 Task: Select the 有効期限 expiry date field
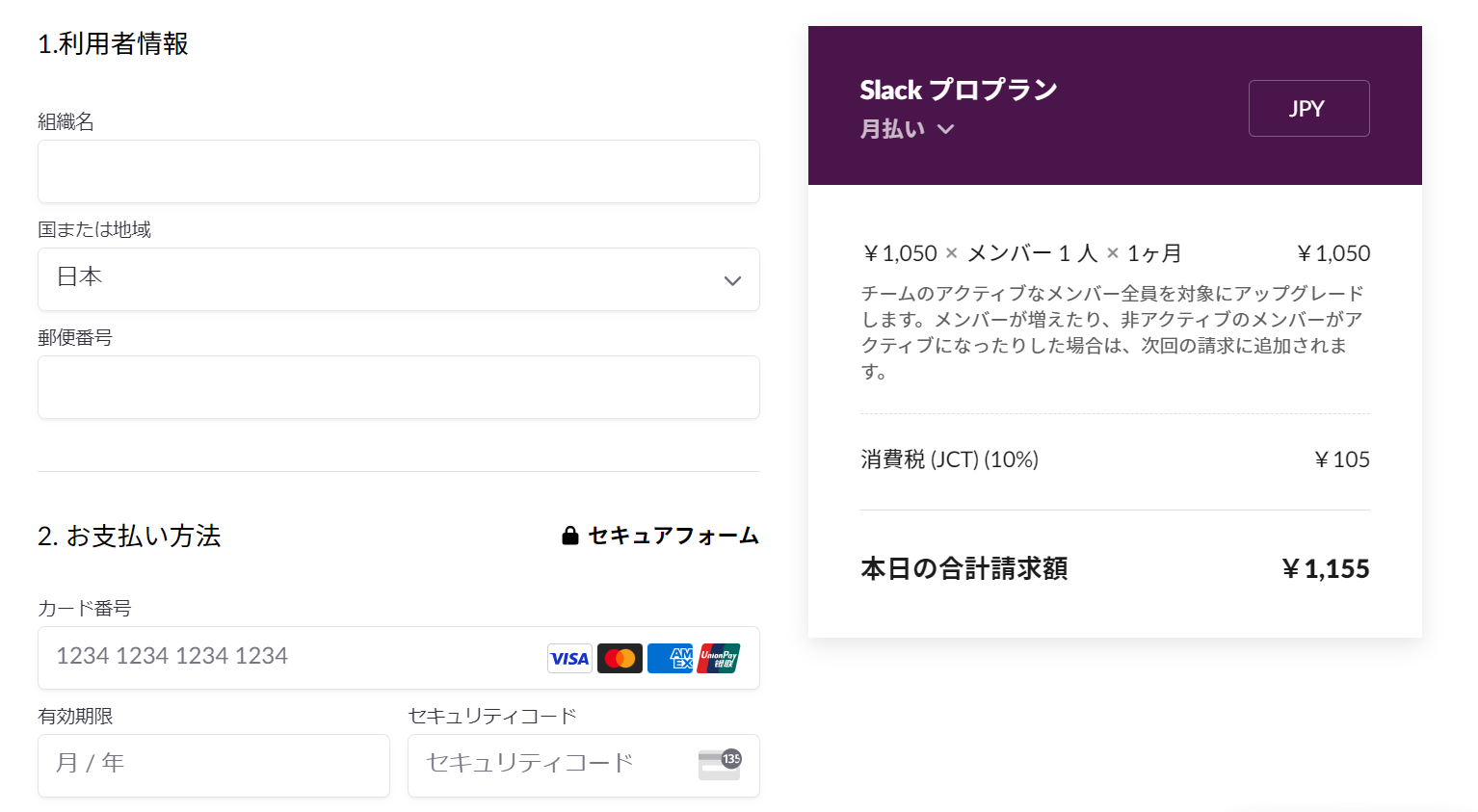coord(214,764)
